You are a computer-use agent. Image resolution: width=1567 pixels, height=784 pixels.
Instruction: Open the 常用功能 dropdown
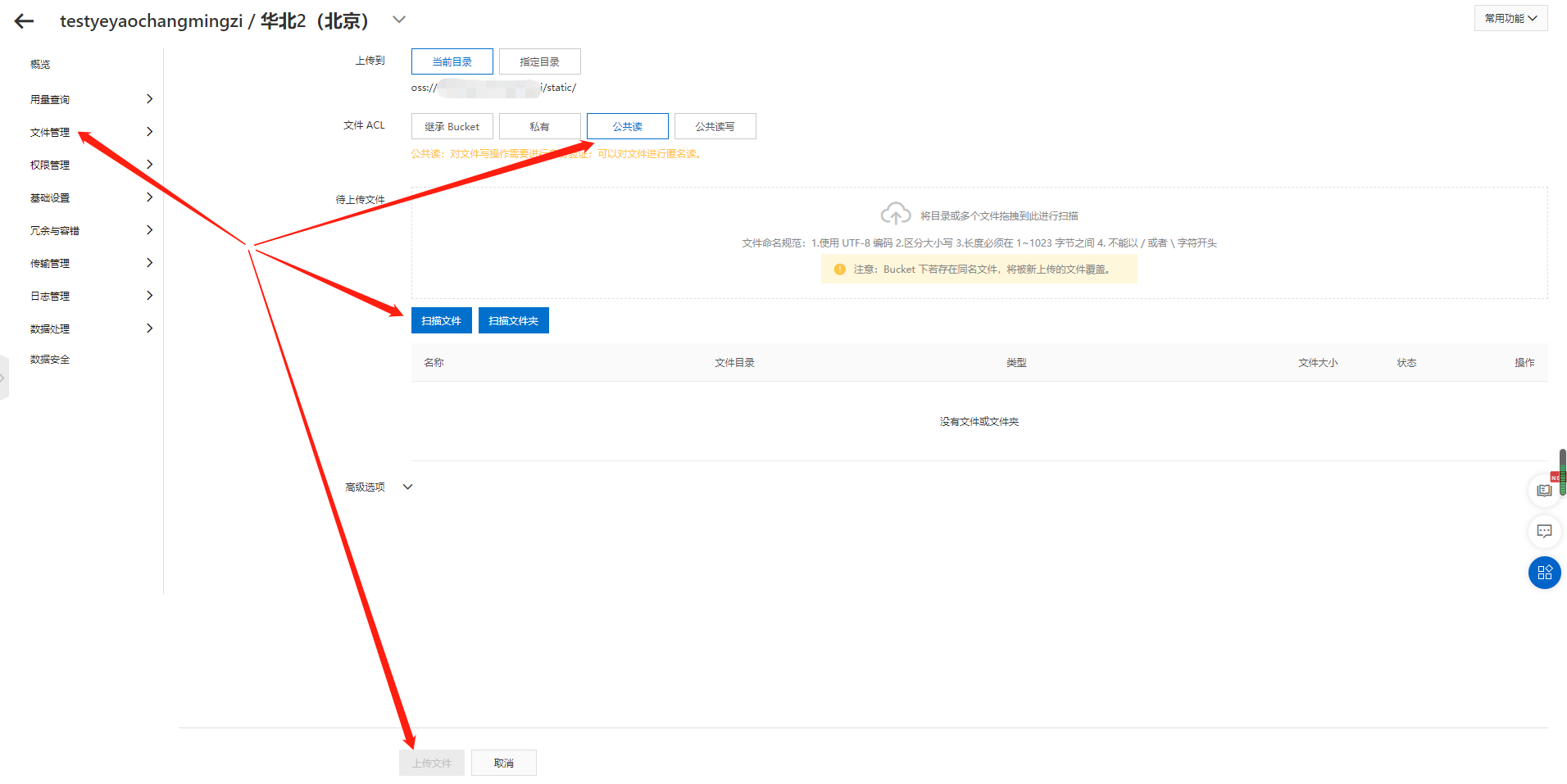1510,17
